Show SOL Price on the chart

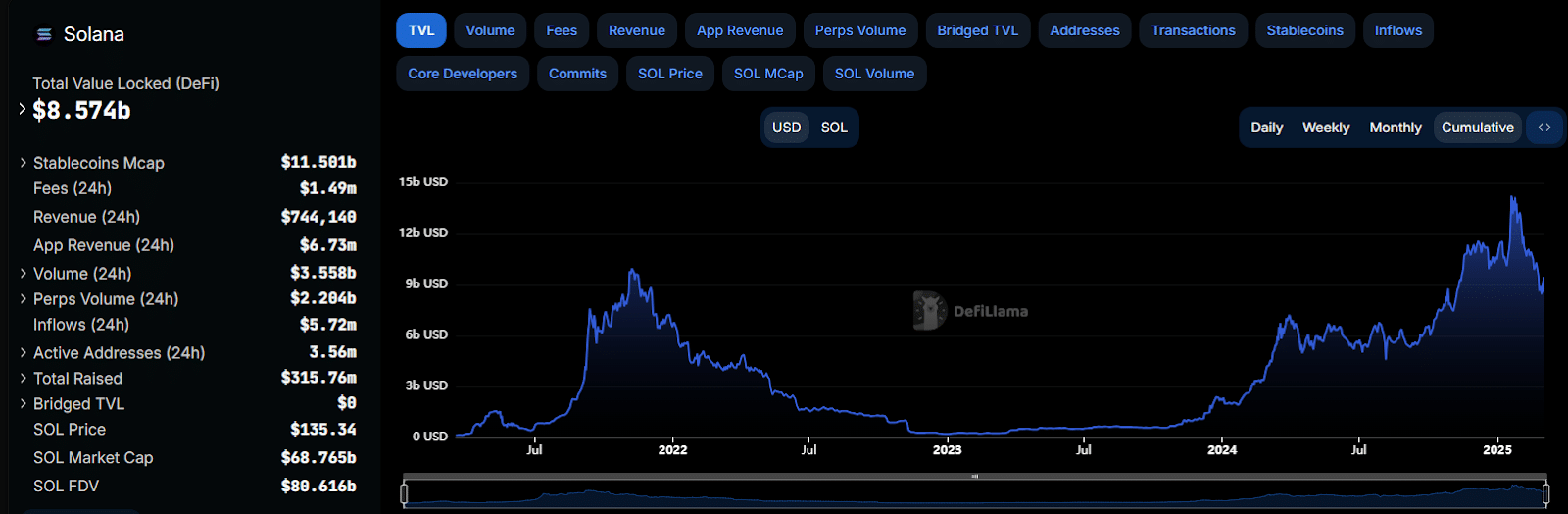[x=670, y=74]
